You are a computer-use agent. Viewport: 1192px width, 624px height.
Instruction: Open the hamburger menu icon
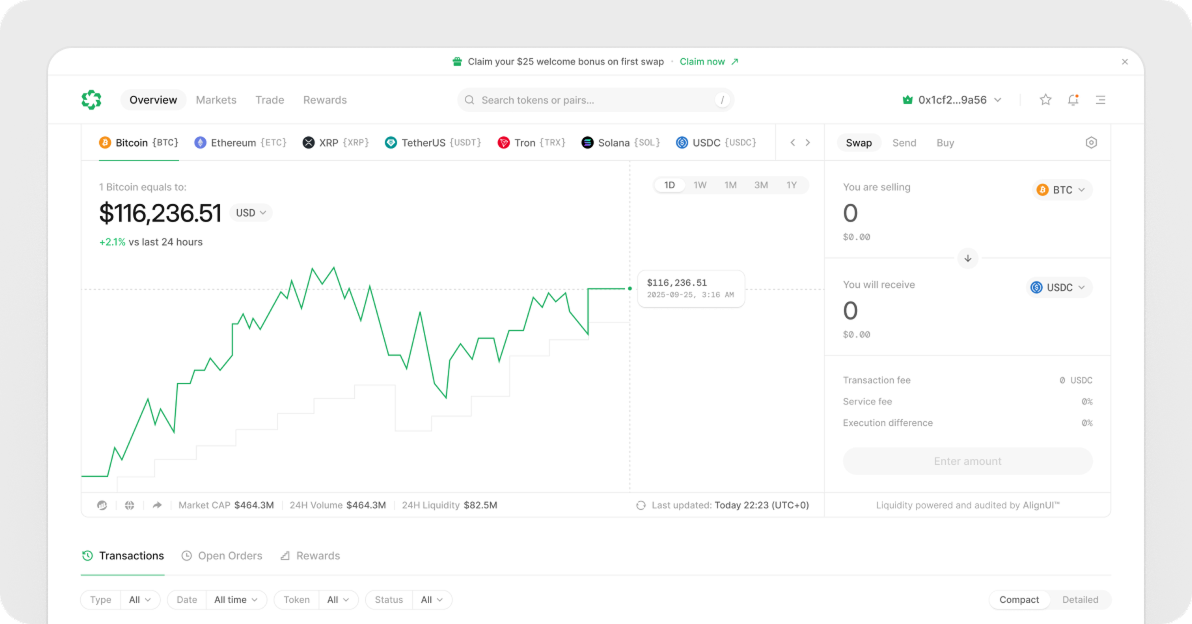pyautogui.click(x=1100, y=100)
